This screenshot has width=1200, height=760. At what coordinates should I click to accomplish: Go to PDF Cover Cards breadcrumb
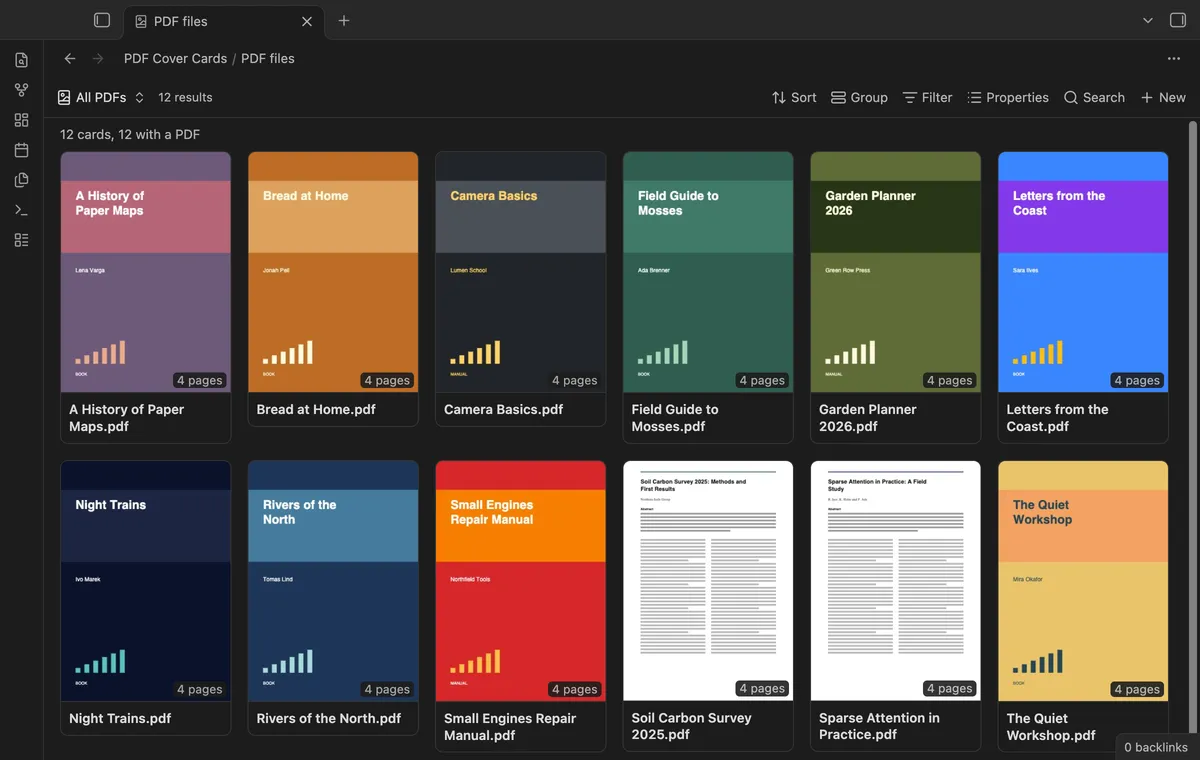[x=175, y=58]
